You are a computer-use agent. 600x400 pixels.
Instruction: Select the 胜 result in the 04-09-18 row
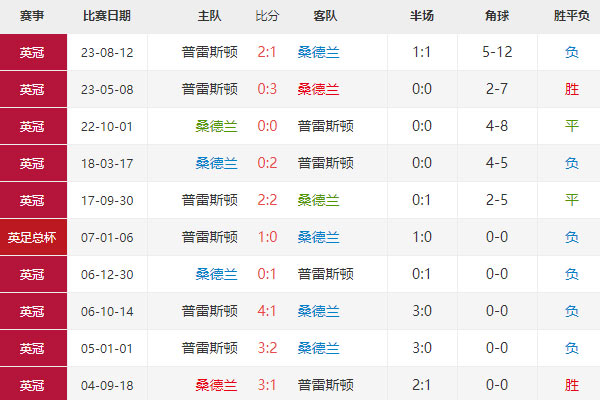571,385
